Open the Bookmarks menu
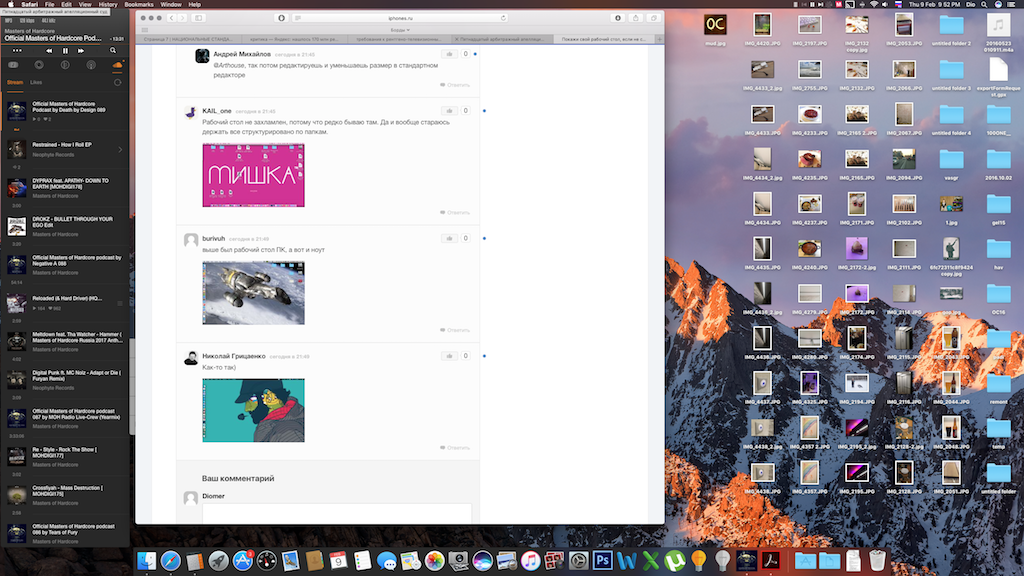1024x576 pixels. point(139,4)
